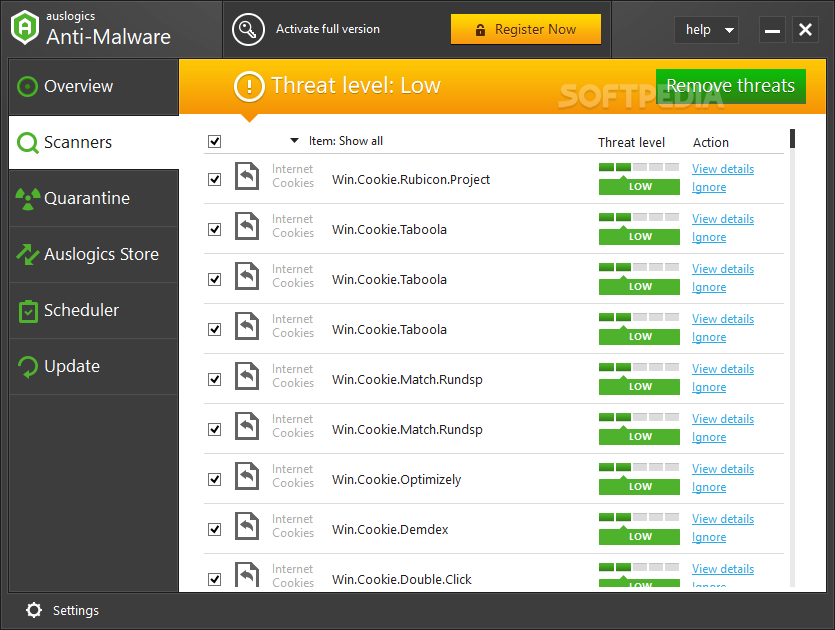Image resolution: width=835 pixels, height=630 pixels.
Task: Select the Win.Cookie.Demdex item name
Action: (x=390, y=529)
